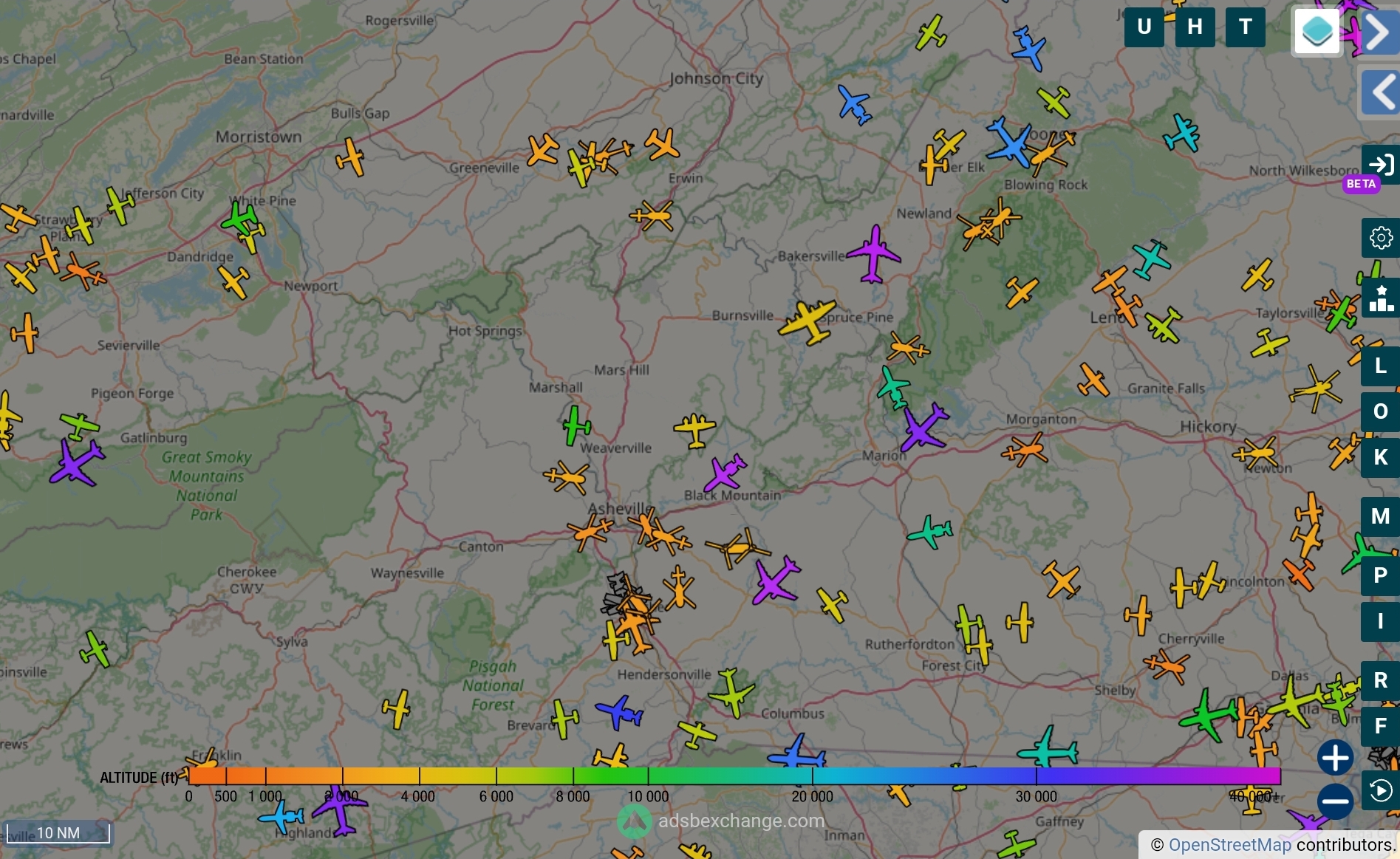This screenshot has width=1400, height=859.
Task: Select the yellow plane near Newport
Action: [234, 281]
